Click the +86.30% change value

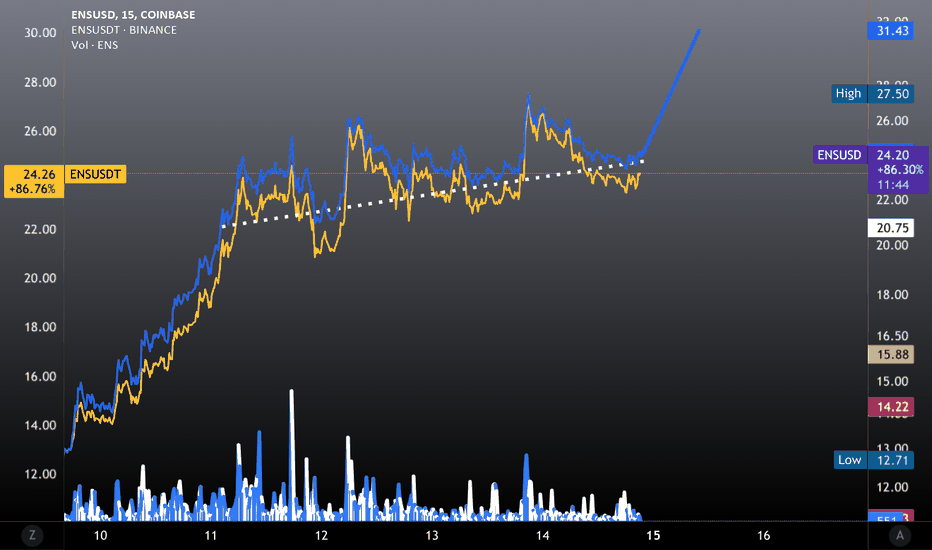click(x=900, y=170)
